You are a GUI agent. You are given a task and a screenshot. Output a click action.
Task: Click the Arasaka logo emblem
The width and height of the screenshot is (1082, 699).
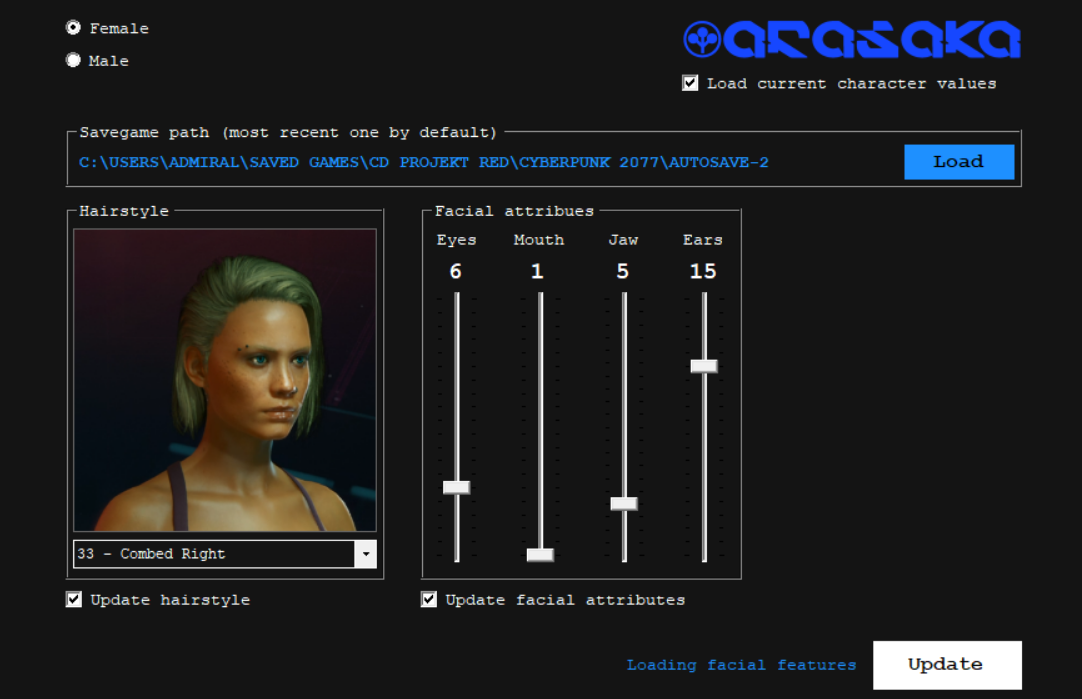702,40
